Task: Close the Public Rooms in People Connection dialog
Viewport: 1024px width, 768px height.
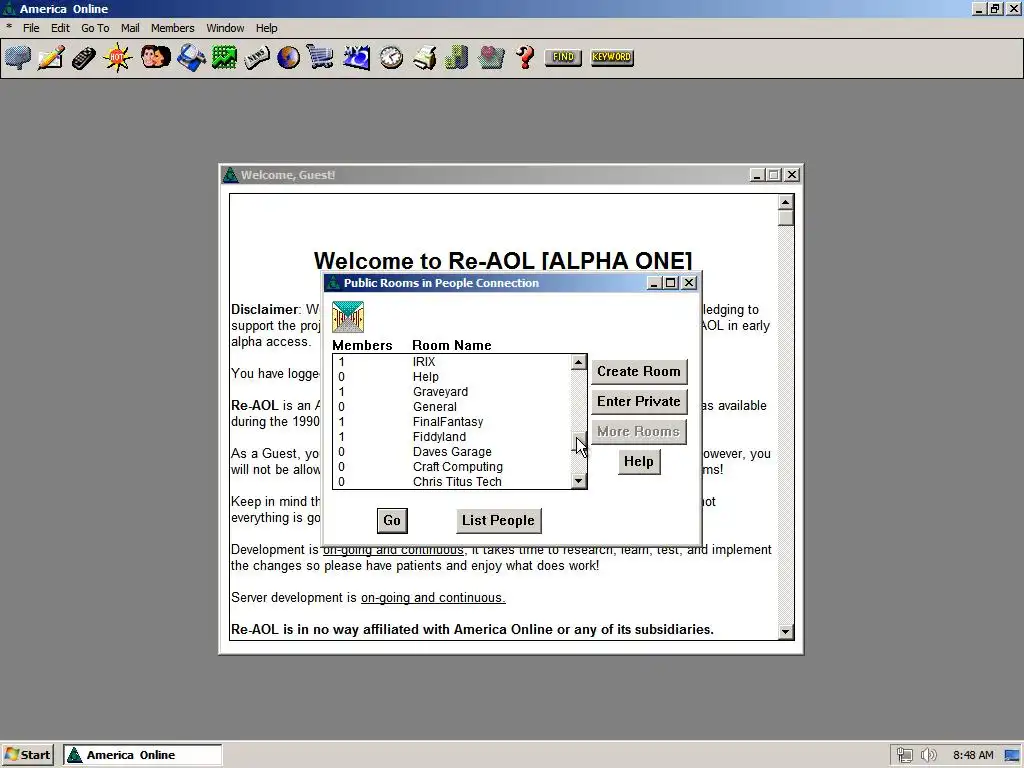Action: pyautogui.click(x=689, y=283)
